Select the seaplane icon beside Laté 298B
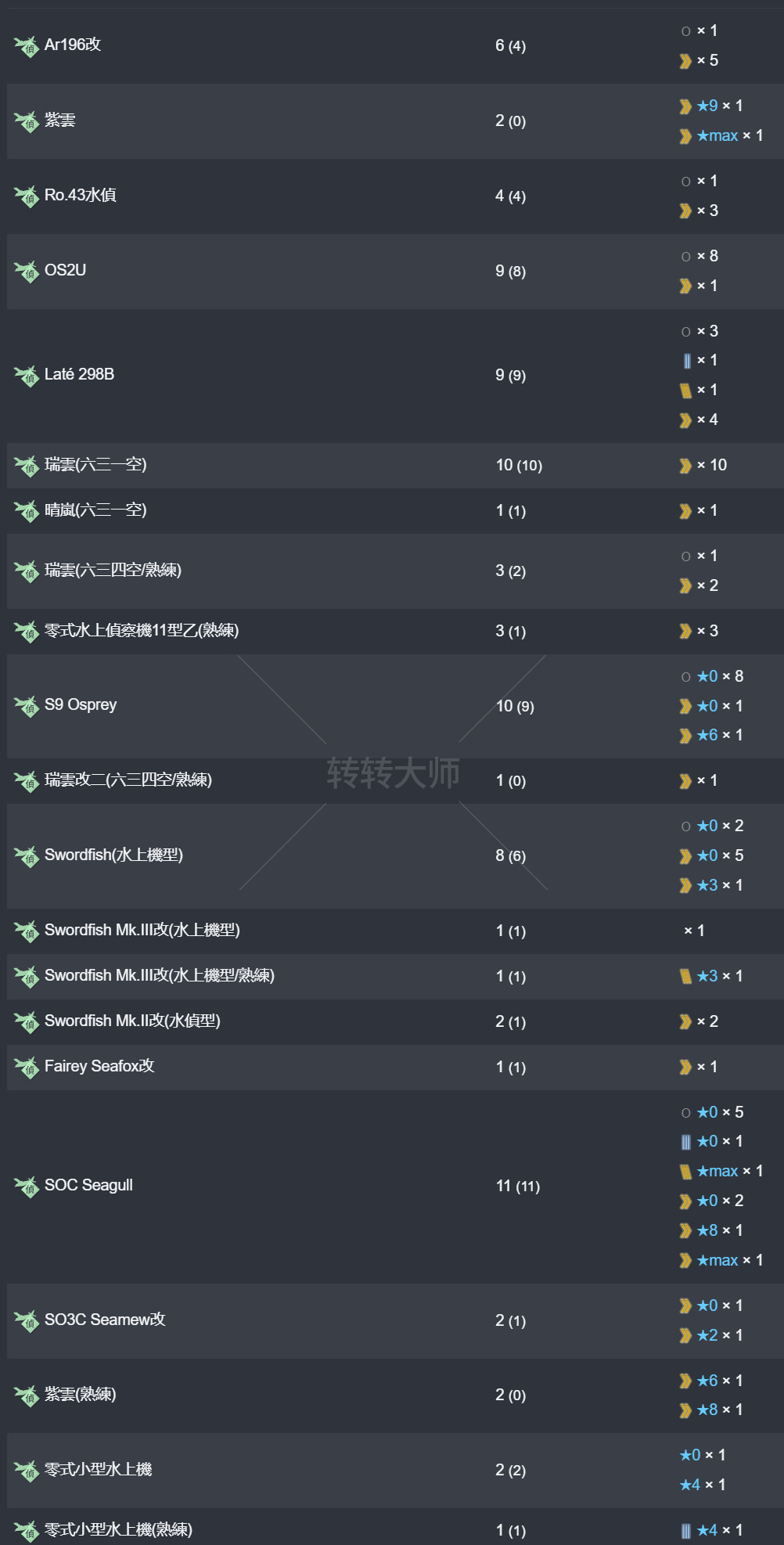Image resolution: width=784 pixels, height=1545 pixels. (x=27, y=376)
